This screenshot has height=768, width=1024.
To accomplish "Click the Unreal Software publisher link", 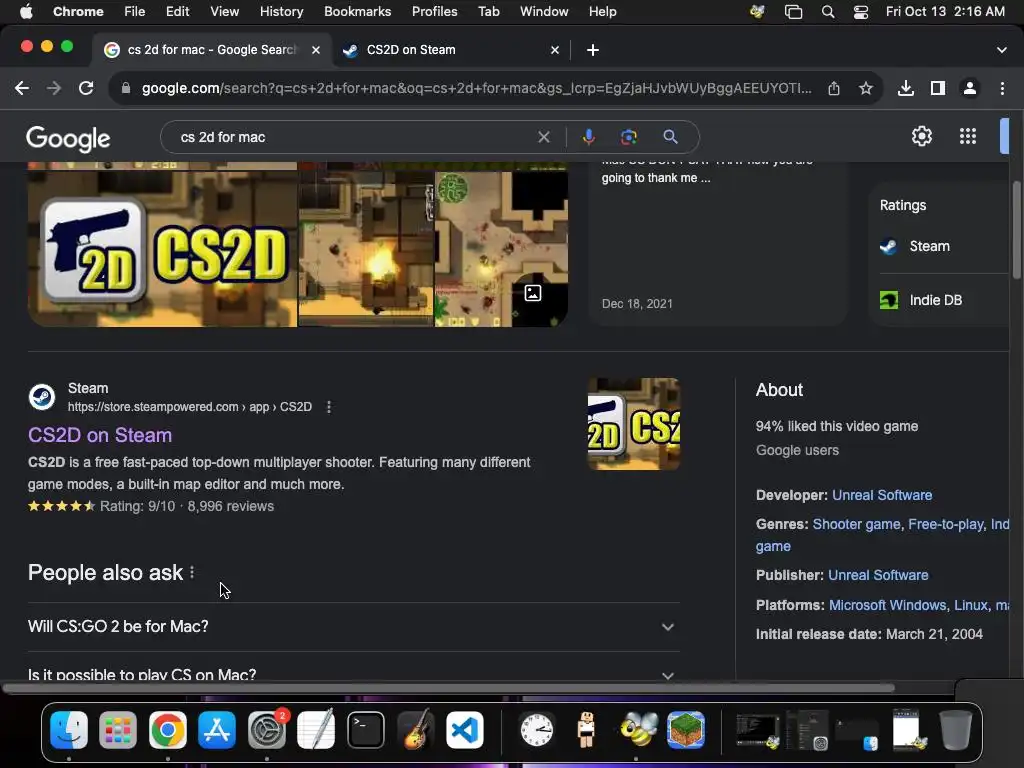I will point(878,575).
